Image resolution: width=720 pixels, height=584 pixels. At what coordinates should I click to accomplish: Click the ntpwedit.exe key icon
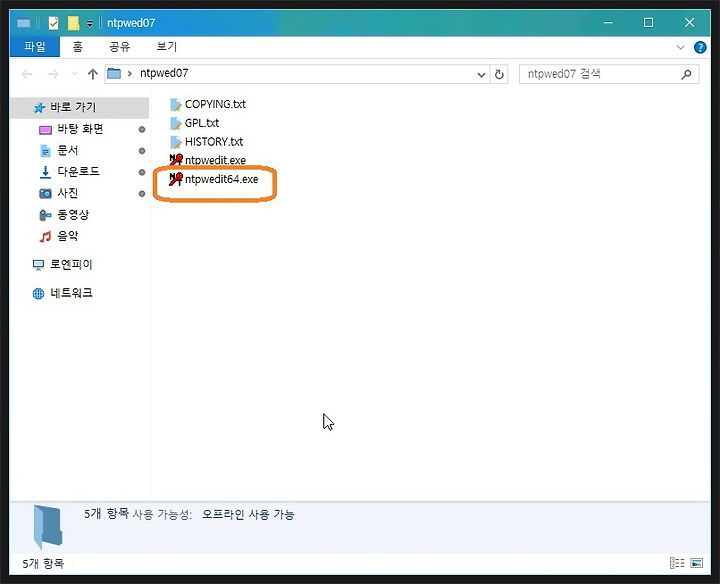click(176, 160)
